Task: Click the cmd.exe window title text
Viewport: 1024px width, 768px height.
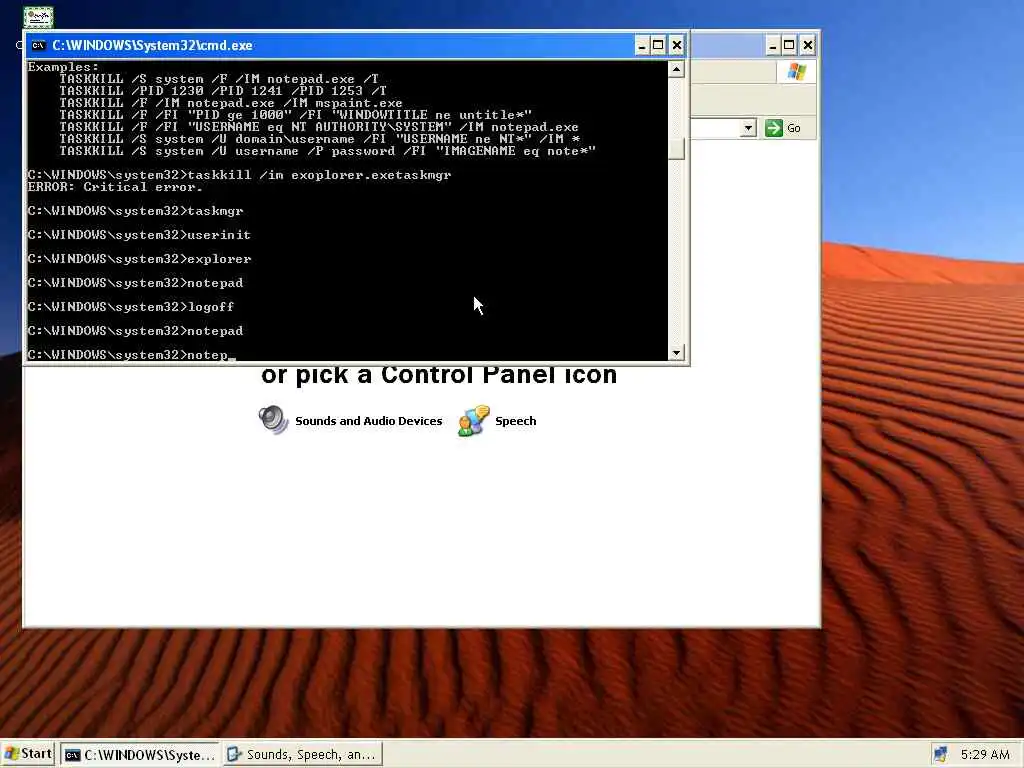Action: point(152,46)
